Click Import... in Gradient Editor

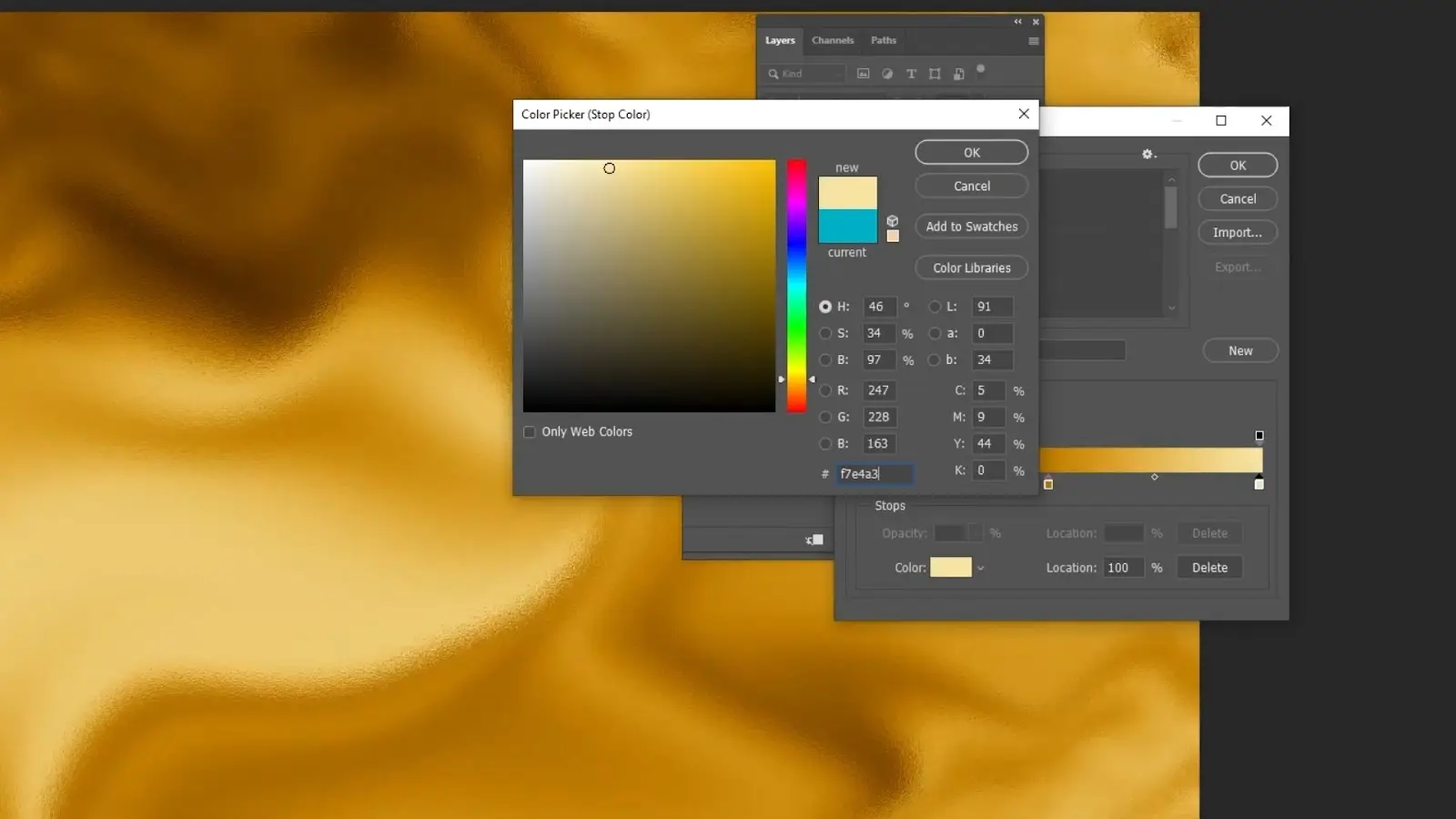coord(1238,232)
